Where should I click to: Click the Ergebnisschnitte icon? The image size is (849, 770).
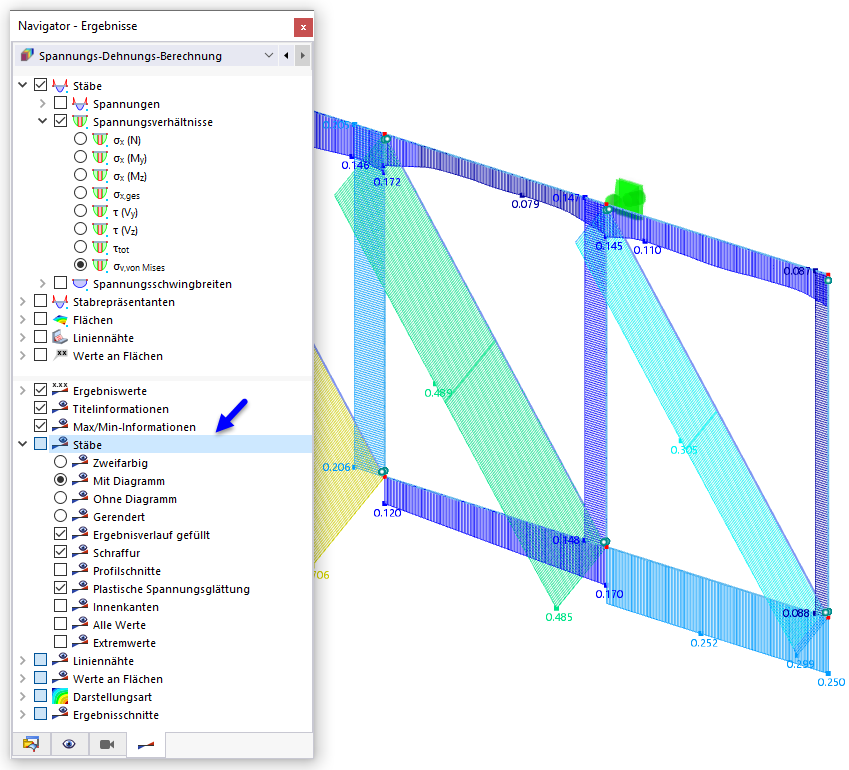(x=60, y=714)
